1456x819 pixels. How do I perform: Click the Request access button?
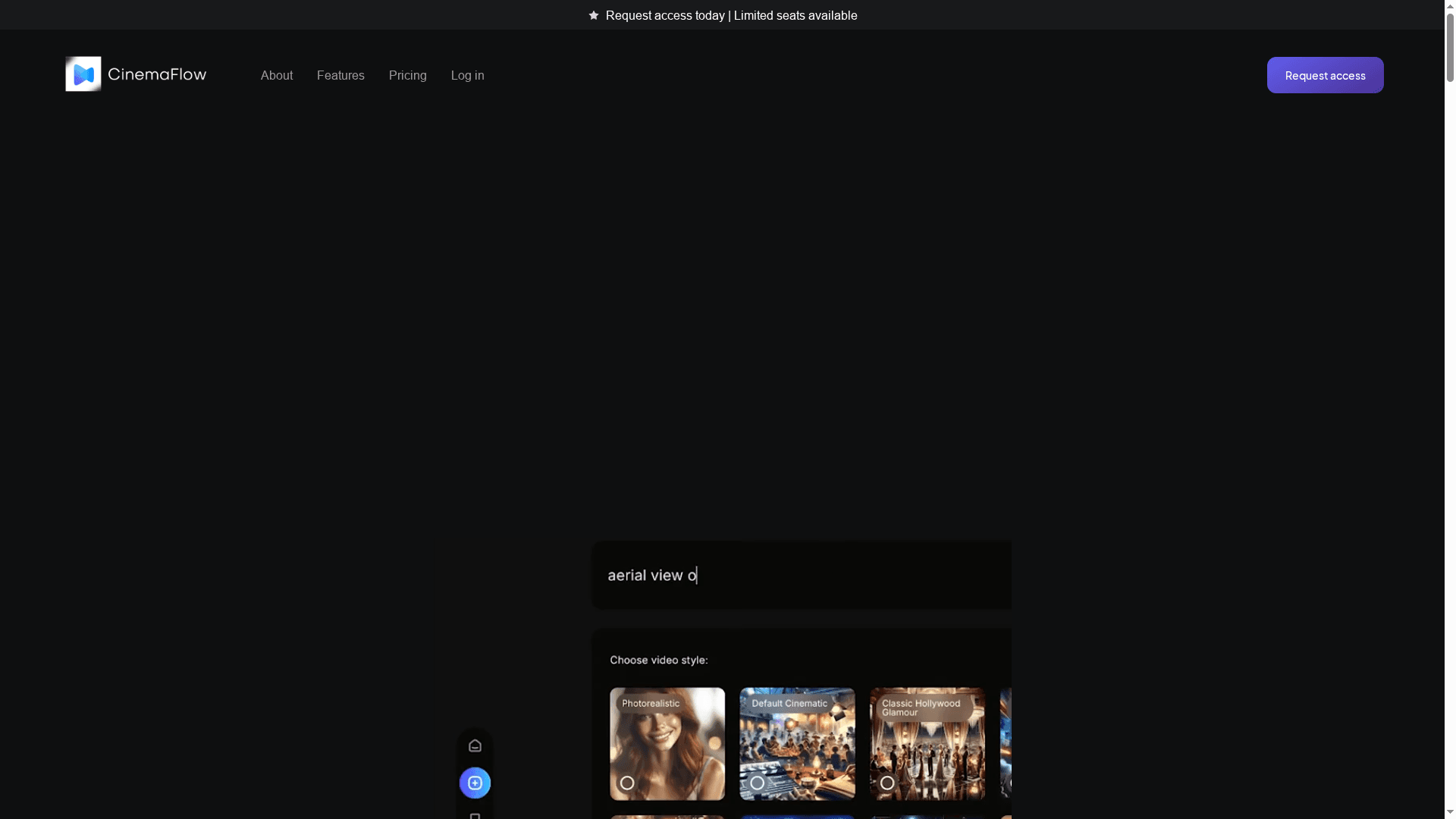(x=1325, y=75)
